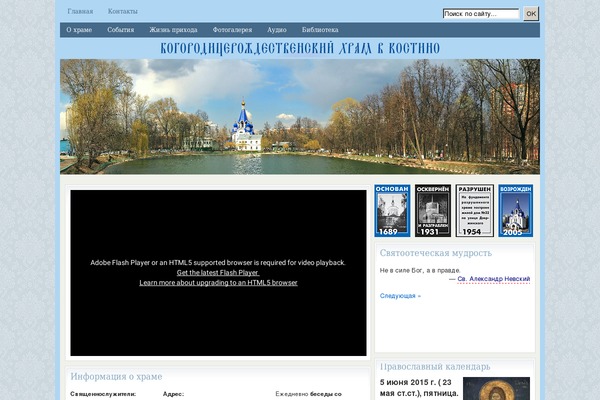Click the Информация о храме heading
This screenshot has width=600, height=400.
[116, 377]
